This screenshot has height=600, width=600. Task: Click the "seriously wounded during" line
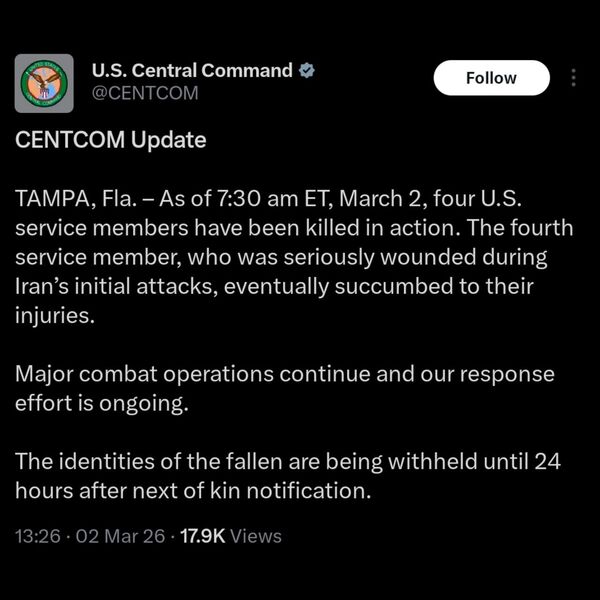[400, 256]
